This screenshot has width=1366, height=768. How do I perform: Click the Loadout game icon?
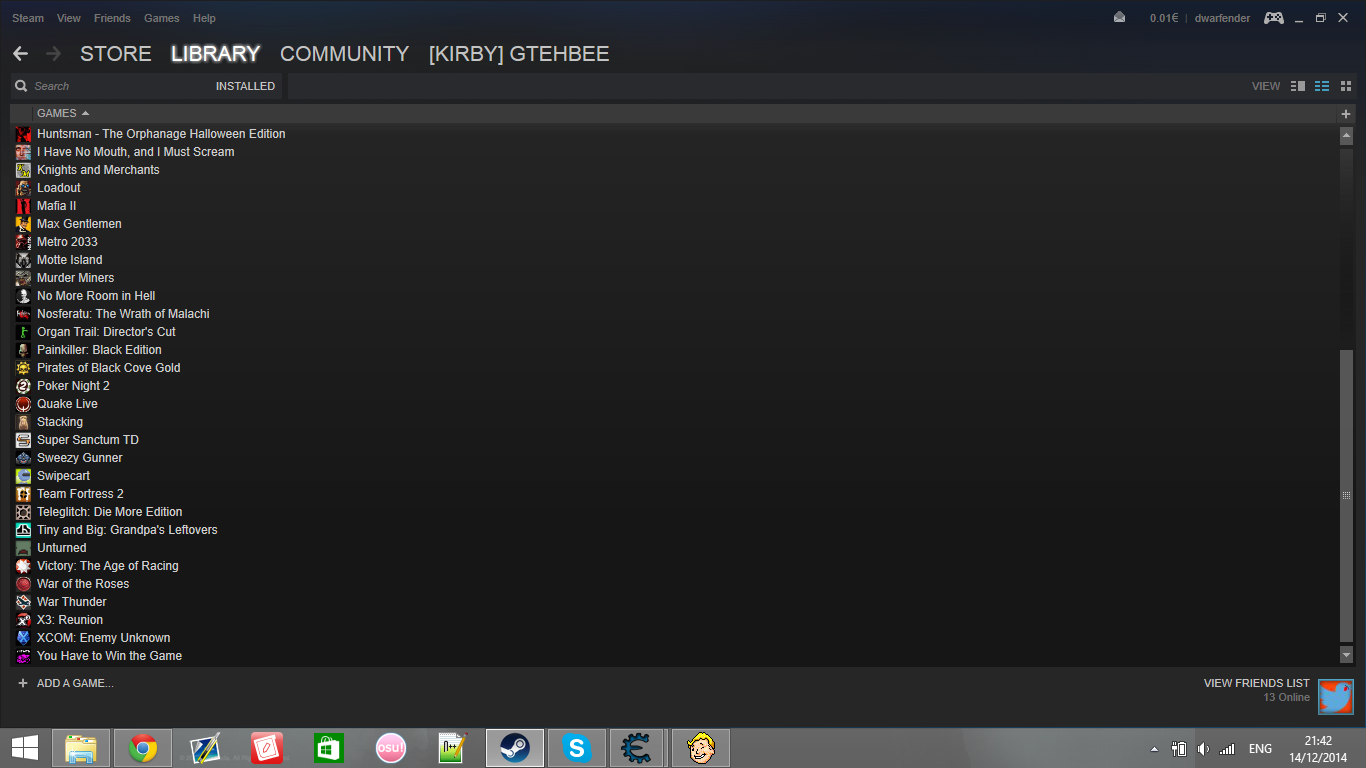(23, 188)
